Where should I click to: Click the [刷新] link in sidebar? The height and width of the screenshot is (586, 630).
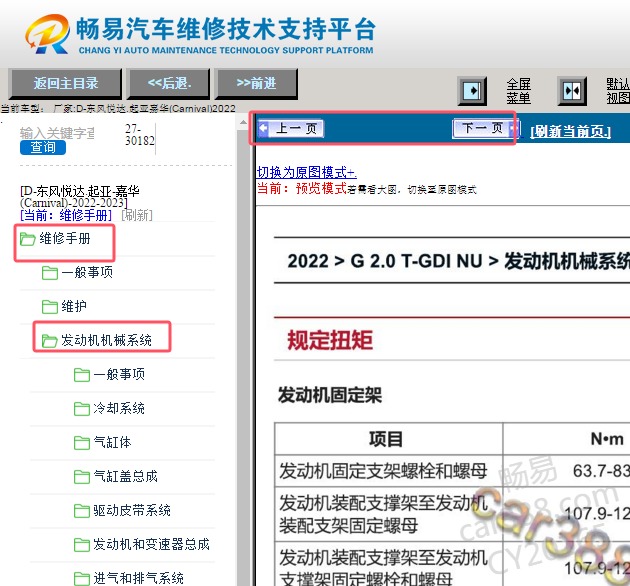(137, 215)
